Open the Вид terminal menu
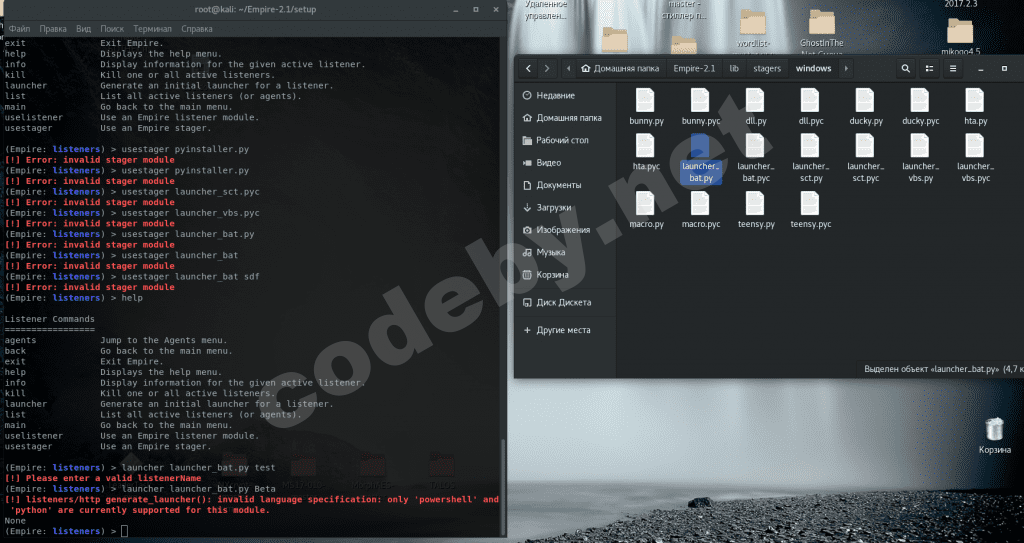 tap(84, 29)
